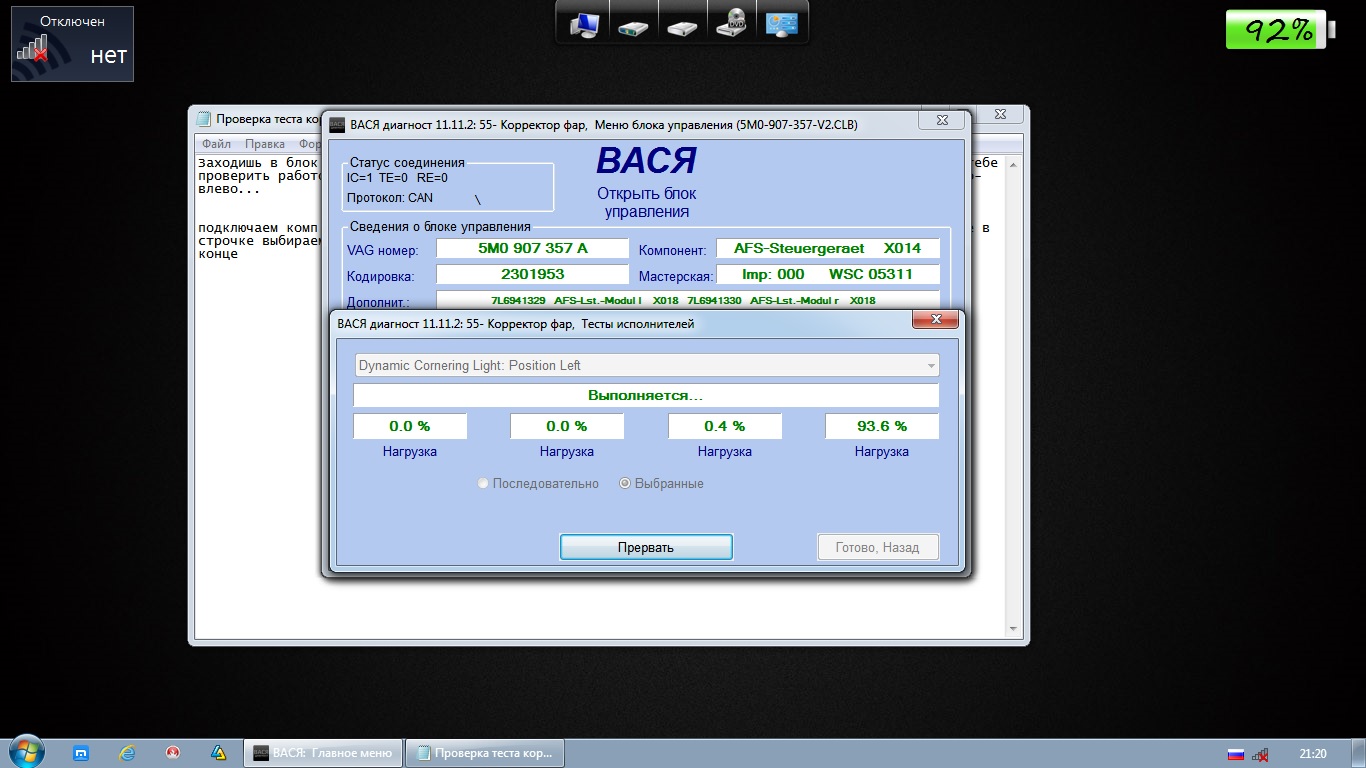Click the Windows Start orb
1366x768 pixels.
pos(25,752)
